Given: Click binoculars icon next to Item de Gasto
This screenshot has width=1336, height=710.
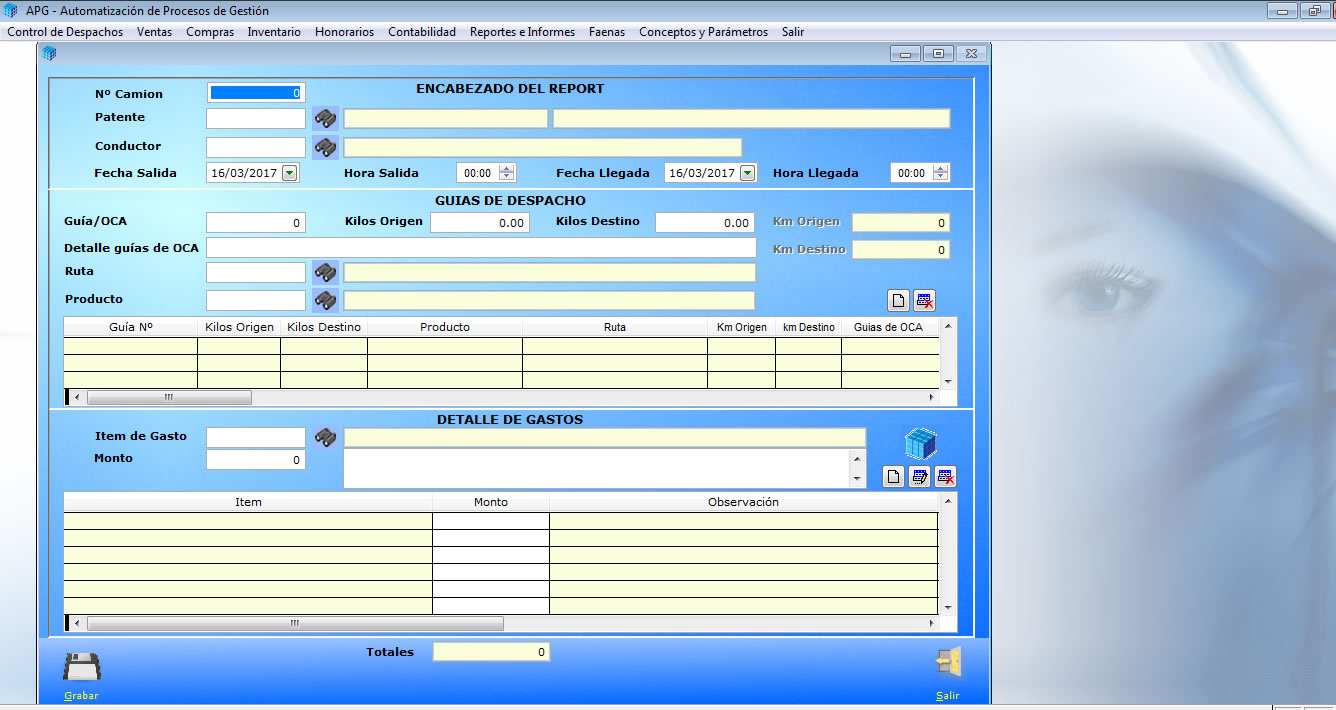Looking at the screenshot, I should coord(325,437).
